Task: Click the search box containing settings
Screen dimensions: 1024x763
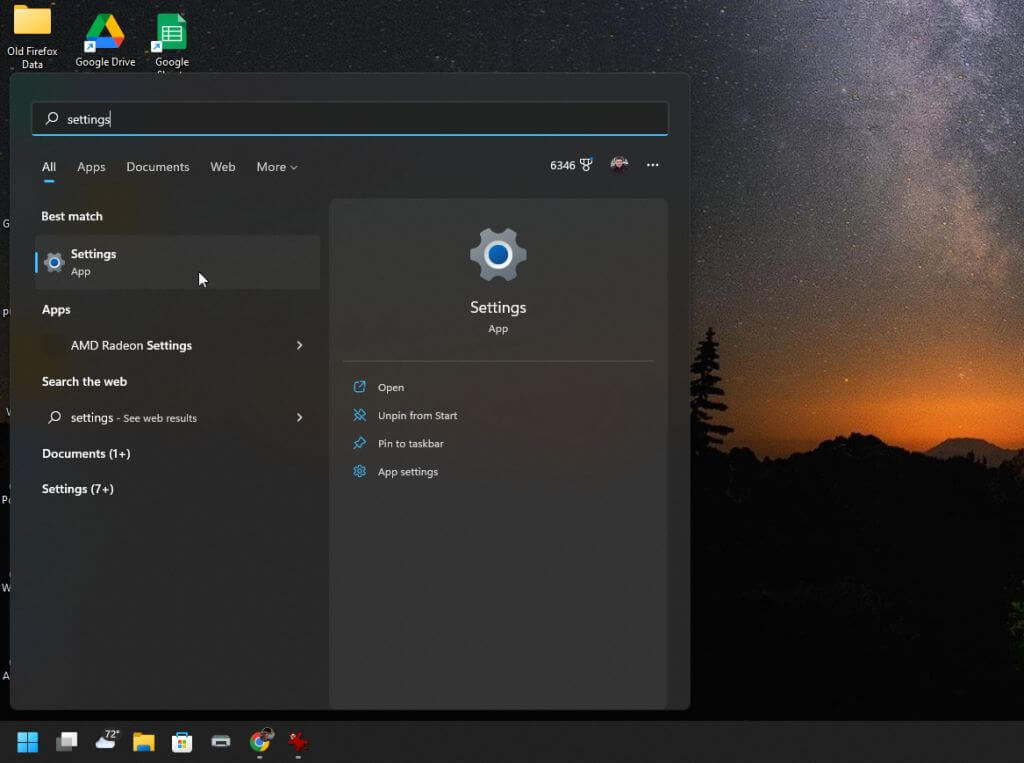Action: click(x=350, y=119)
